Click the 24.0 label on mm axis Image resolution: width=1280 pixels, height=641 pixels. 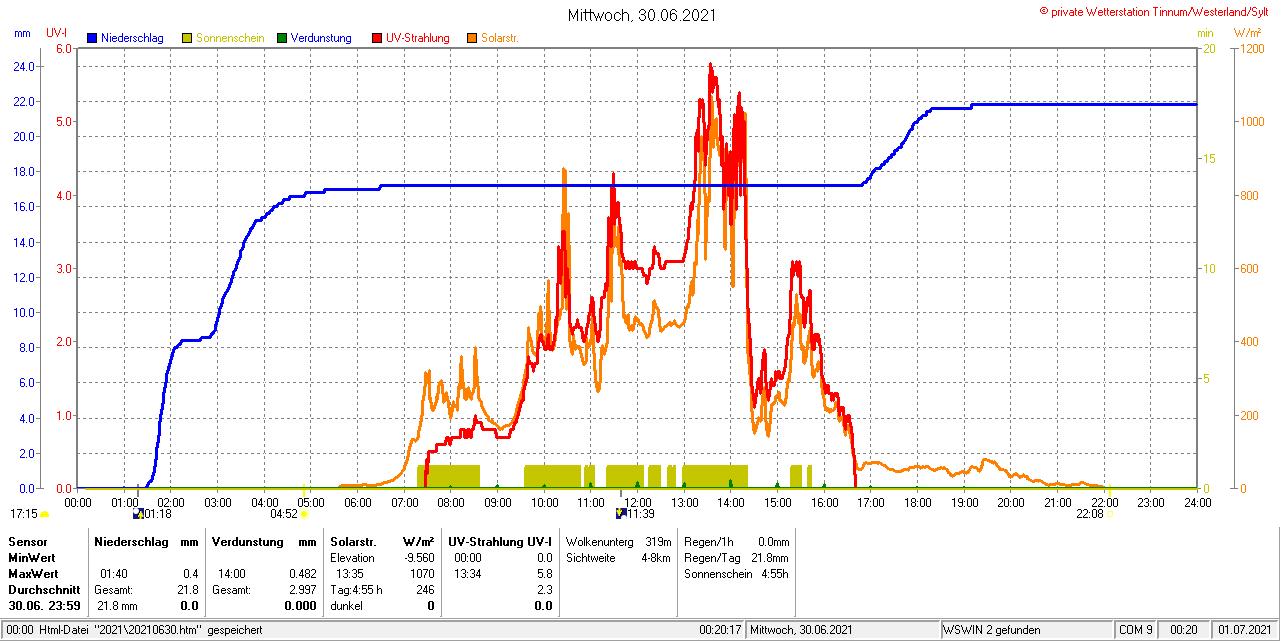tap(22, 66)
